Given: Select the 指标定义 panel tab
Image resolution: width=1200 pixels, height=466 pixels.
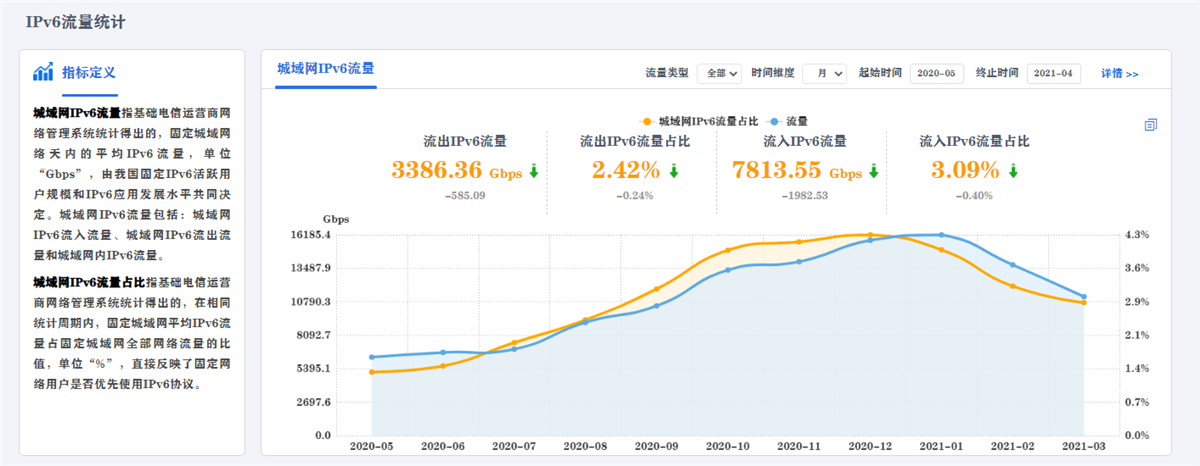Looking at the screenshot, I should [88, 72].
